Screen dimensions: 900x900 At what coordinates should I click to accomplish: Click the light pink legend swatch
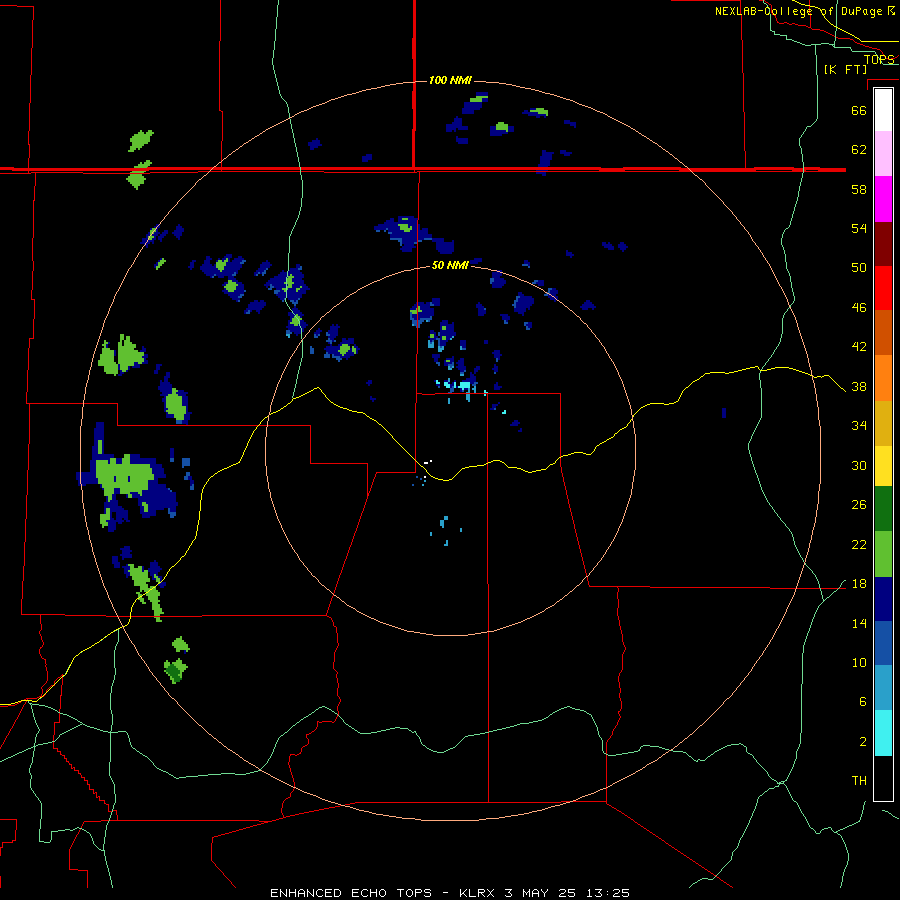coord(883,153)
